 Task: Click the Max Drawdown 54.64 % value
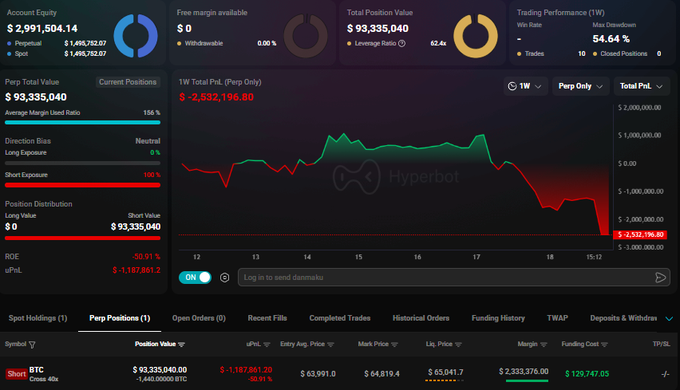(611, 39)
